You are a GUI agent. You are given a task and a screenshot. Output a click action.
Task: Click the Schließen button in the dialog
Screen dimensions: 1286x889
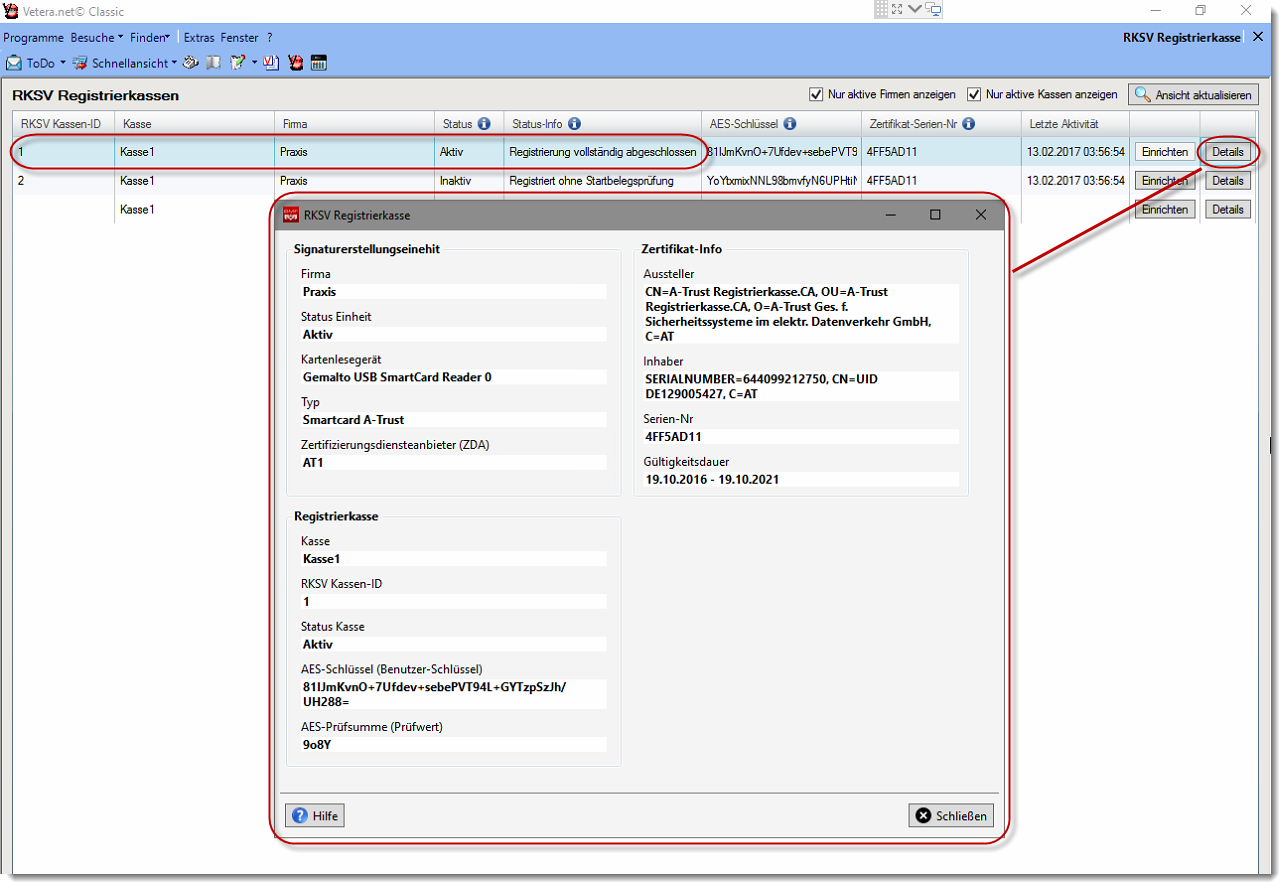pyautogui.click(x=951, y=816)
